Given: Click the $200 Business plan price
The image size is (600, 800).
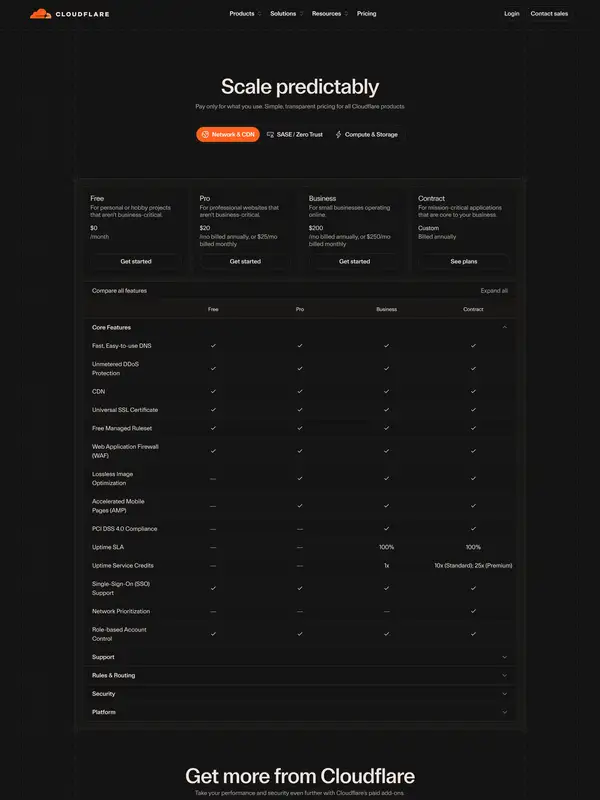Looking at the screenshot, I should (316, 228).
